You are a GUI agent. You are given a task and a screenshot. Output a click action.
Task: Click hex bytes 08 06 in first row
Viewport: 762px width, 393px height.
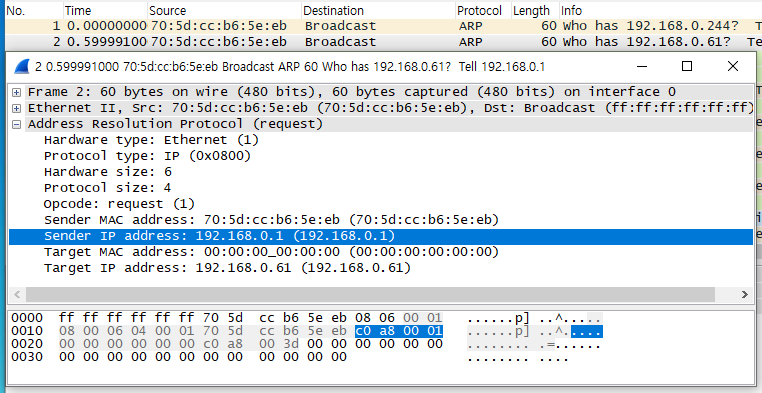pos(375,319)
